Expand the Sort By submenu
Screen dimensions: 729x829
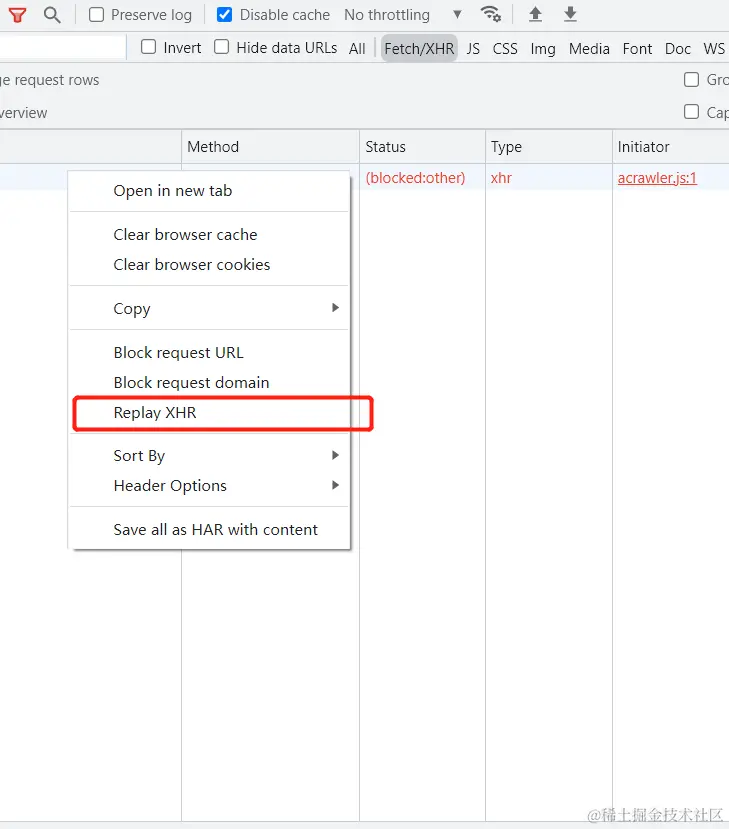(x=209, y=455)
